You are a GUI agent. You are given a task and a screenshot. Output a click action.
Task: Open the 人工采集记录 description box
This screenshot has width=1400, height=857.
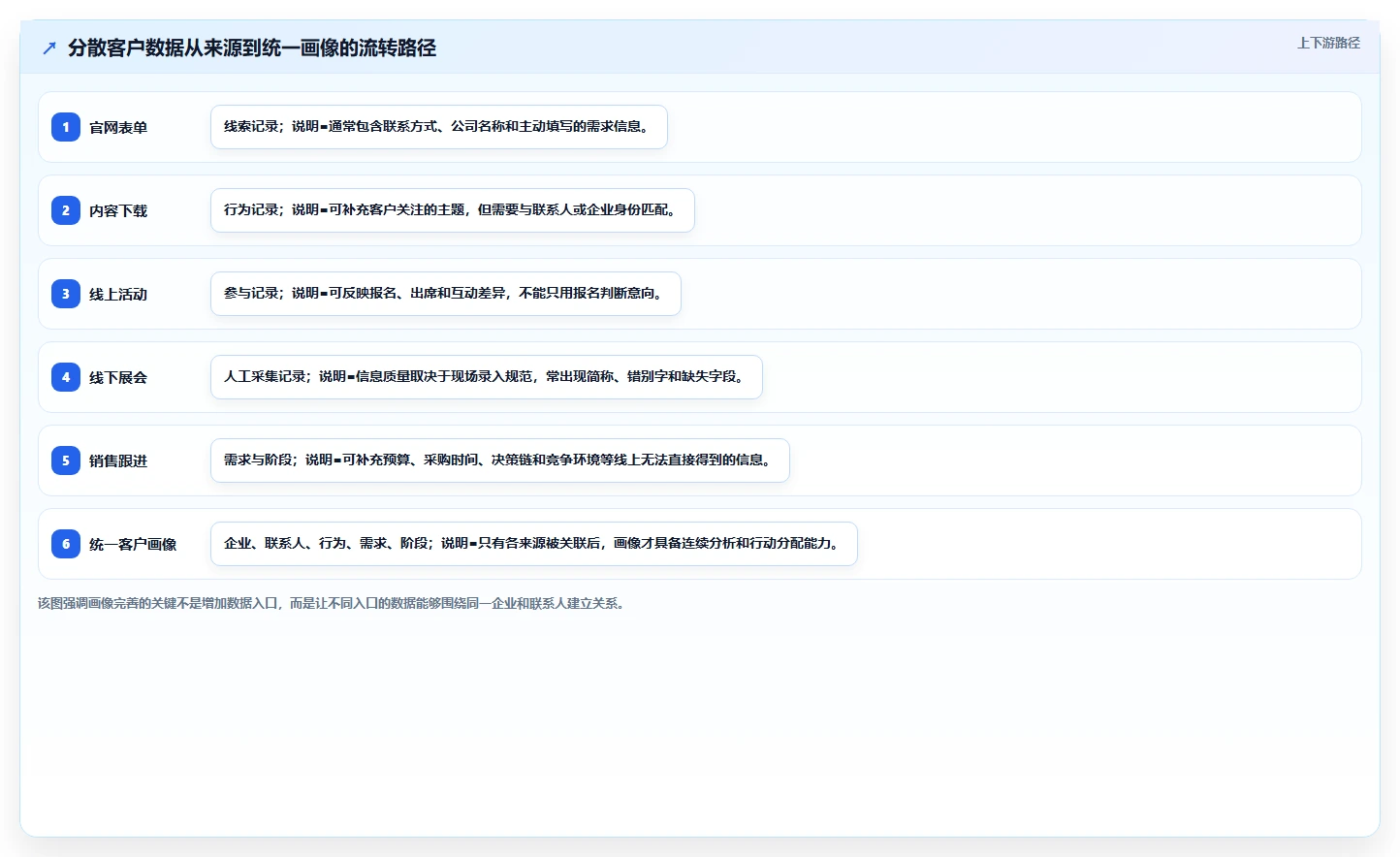(x=487, y=377)
